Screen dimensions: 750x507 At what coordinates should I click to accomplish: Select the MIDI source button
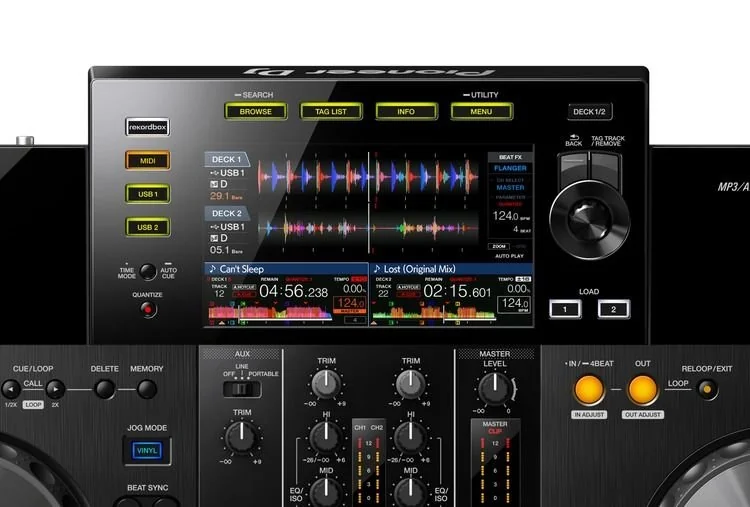(147, 160)
